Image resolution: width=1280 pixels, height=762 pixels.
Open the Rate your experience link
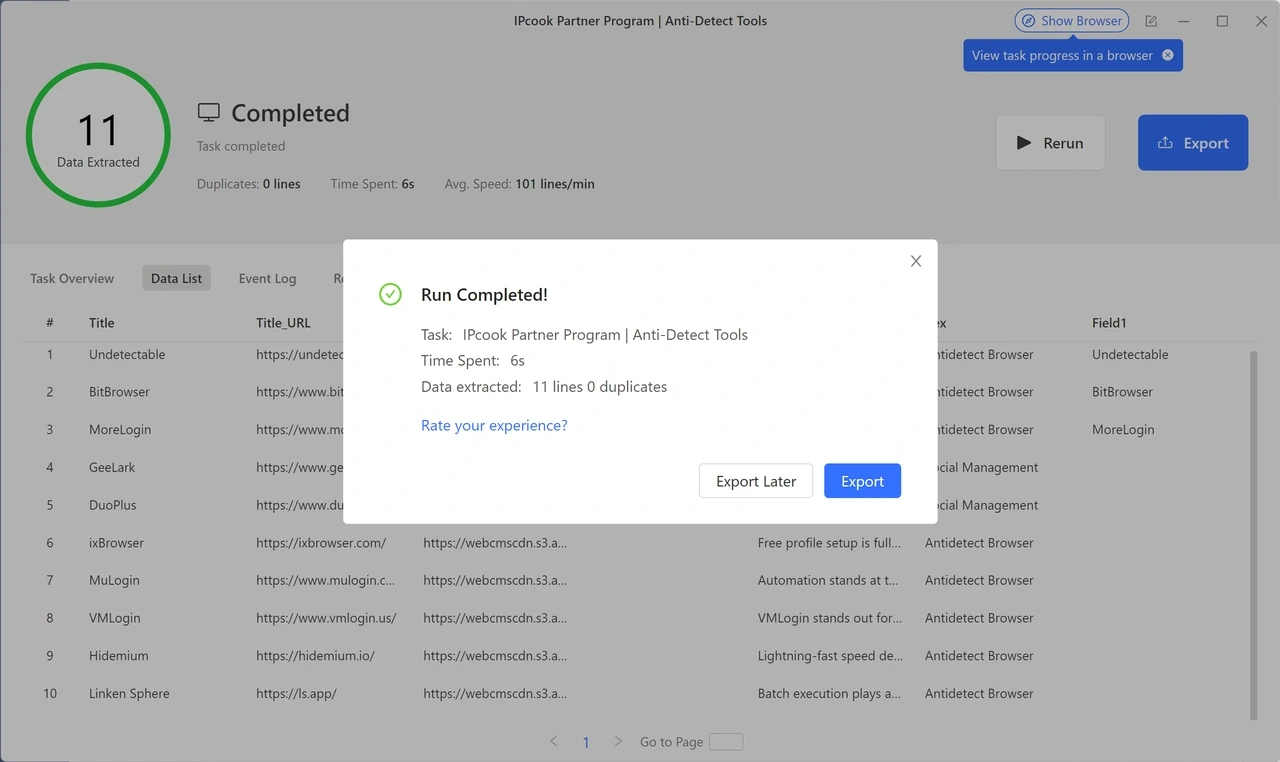coord(494,425)
